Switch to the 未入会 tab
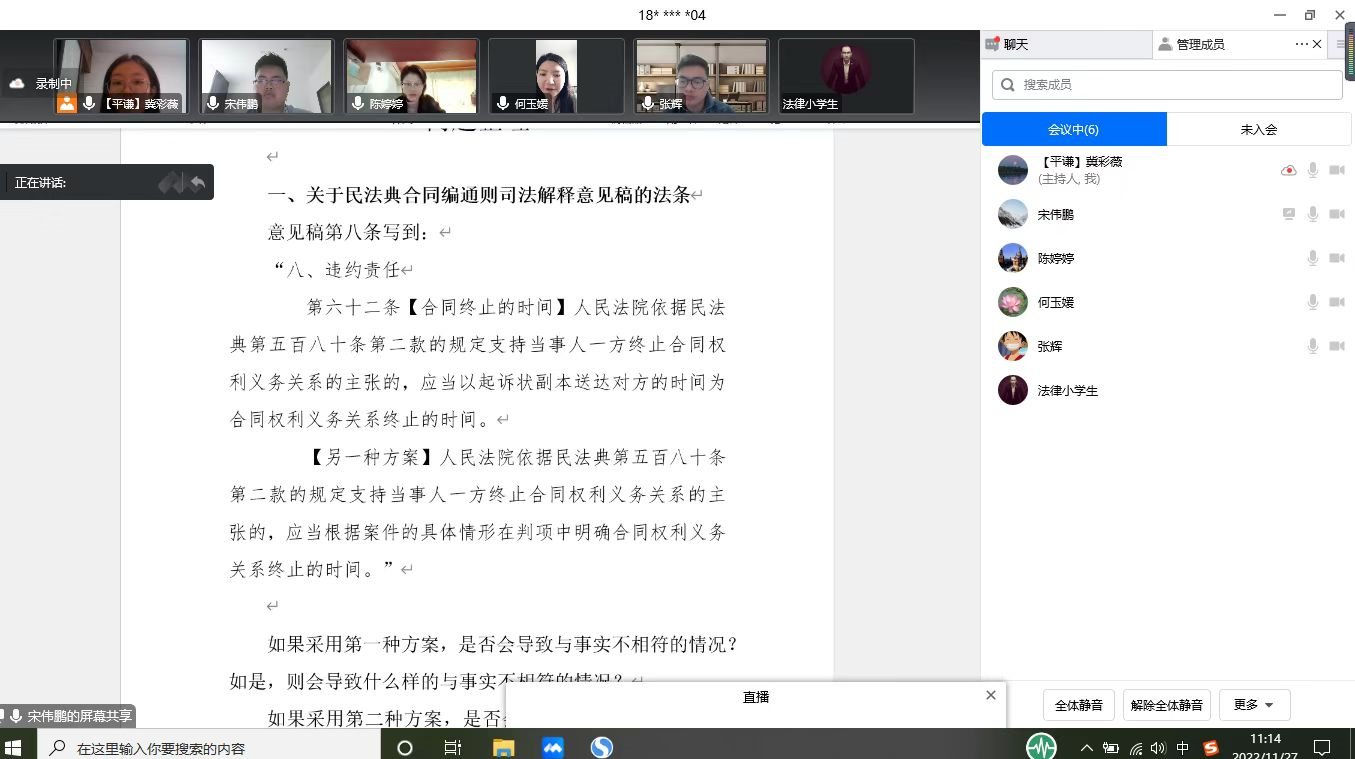The width and height of the screenshot is (1355, 759). click(x=1258, y=129)
